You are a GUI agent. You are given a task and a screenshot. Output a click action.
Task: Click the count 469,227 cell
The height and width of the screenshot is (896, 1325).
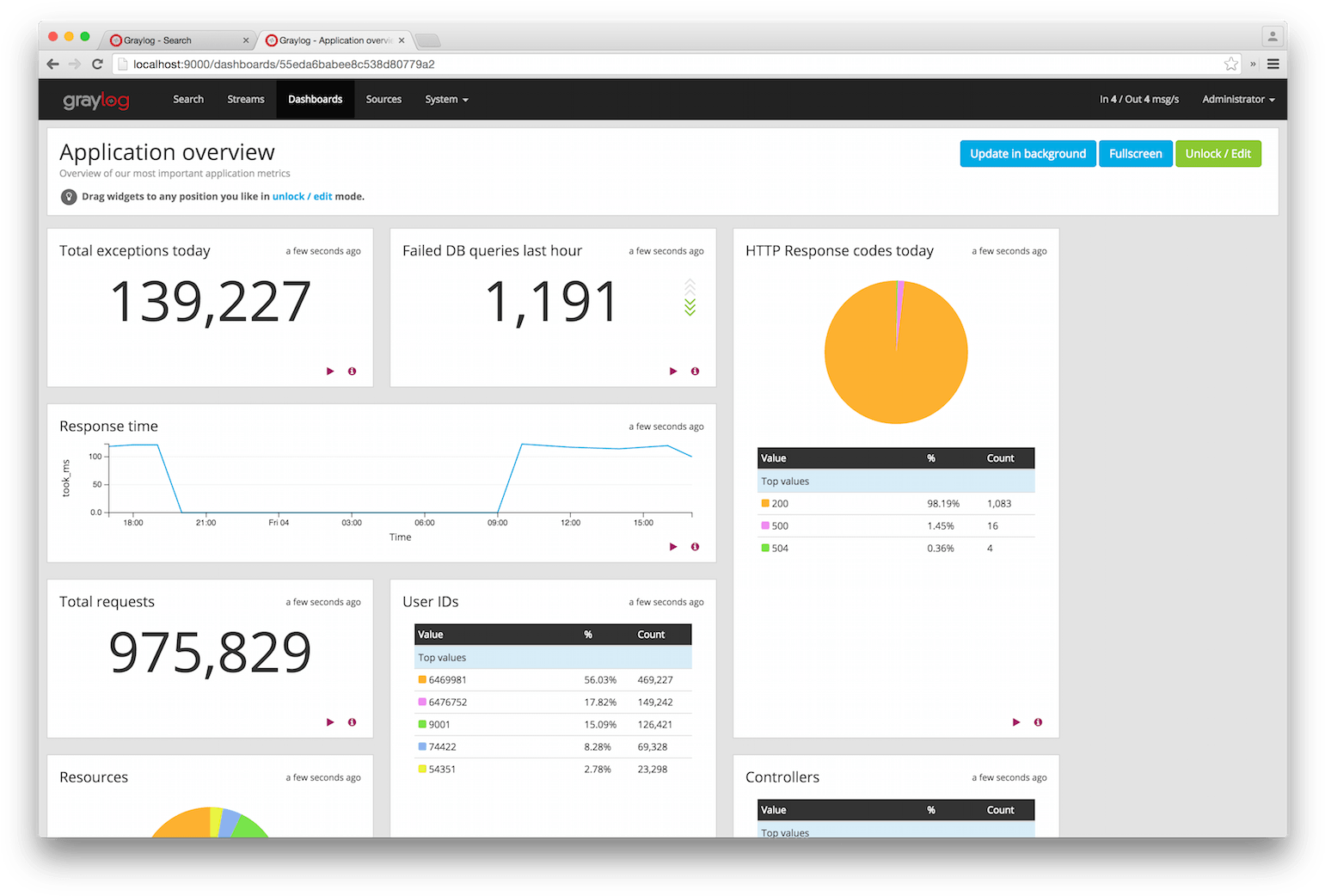tap(655, 680)
